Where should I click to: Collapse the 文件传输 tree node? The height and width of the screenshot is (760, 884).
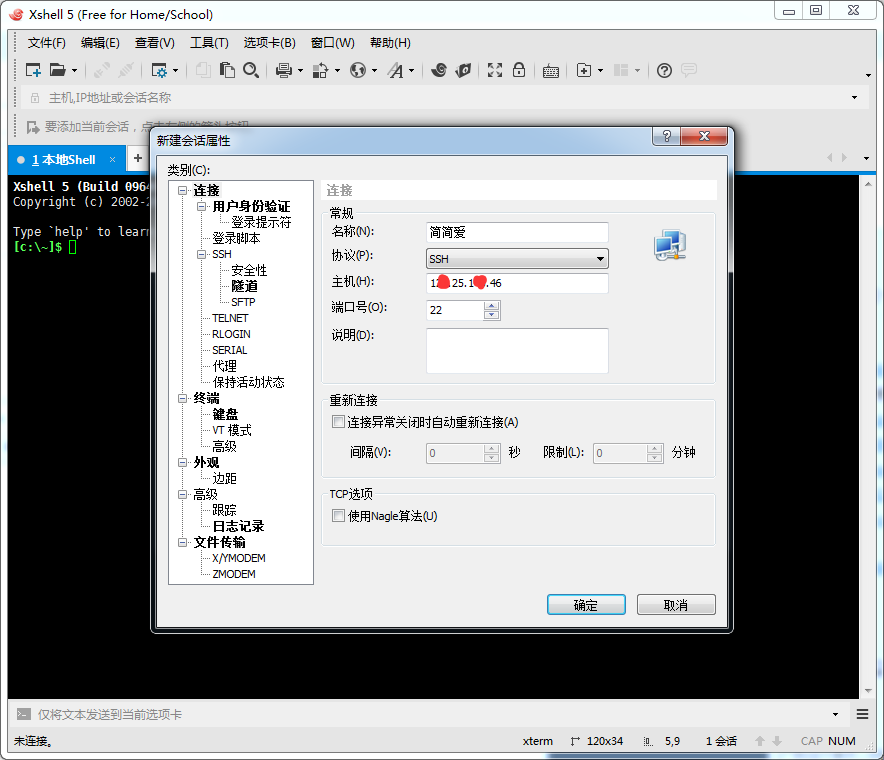click(183, 542)
